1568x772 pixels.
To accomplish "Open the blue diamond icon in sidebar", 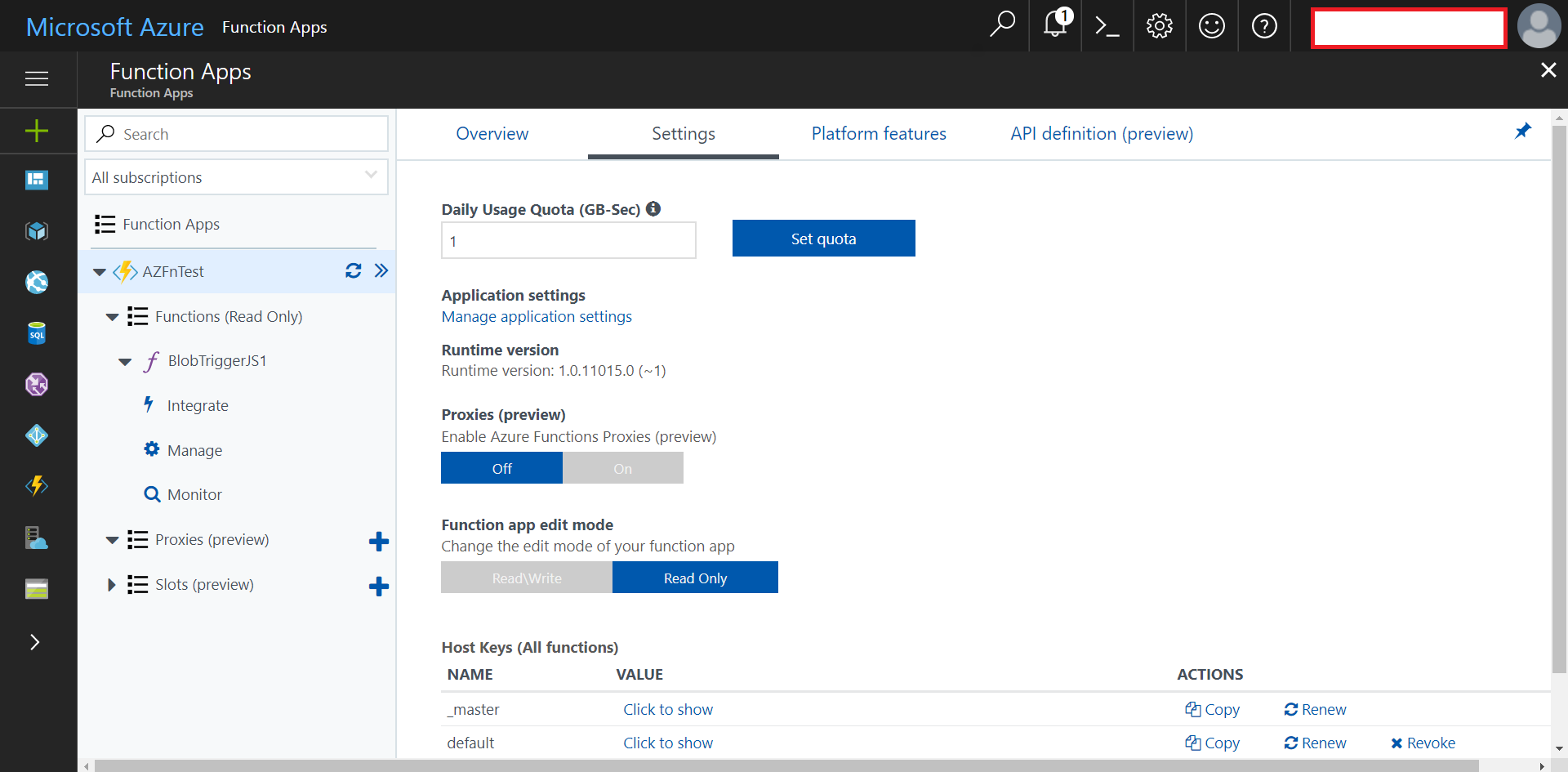I will coord(37,435).
